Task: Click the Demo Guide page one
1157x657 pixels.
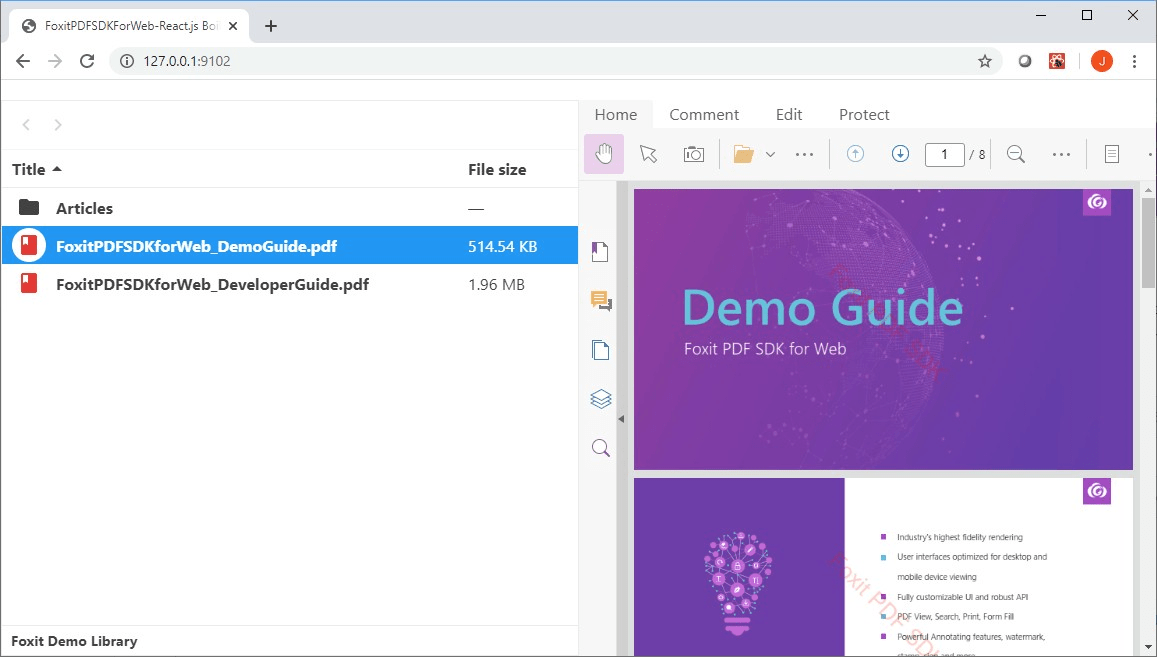Action: point(883,329)
